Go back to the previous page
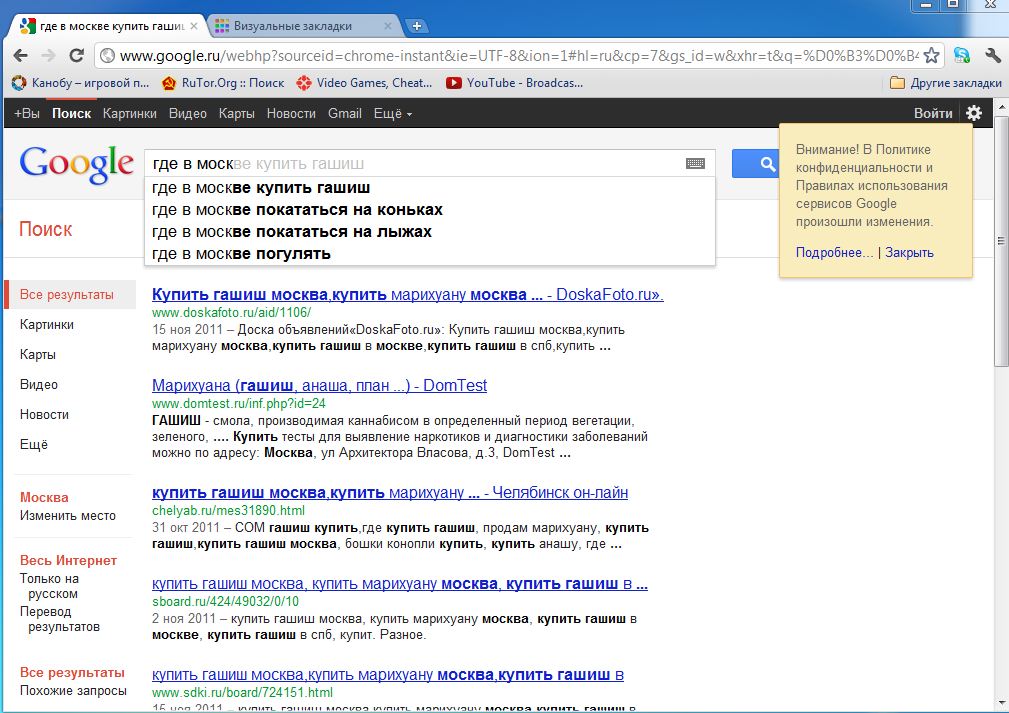Image resolution: width=1009 pixels, height=713 pixels. tap(21, 55)
